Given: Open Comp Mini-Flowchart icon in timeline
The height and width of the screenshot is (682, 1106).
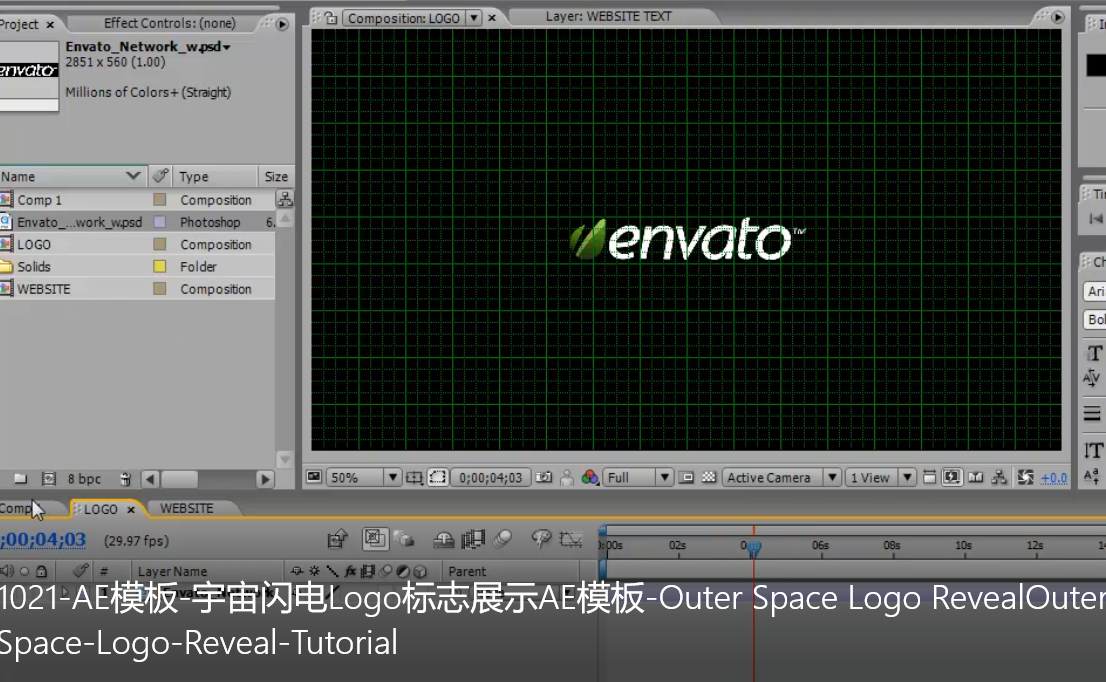Looking at the screenshot, I should (337, 540).
